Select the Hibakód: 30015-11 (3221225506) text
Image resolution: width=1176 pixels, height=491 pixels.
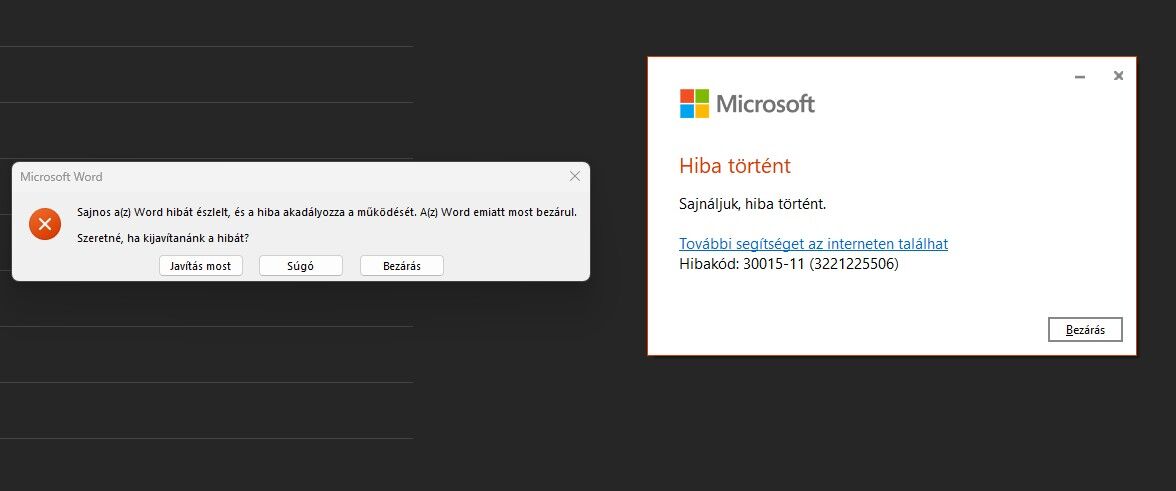[788, 264]
